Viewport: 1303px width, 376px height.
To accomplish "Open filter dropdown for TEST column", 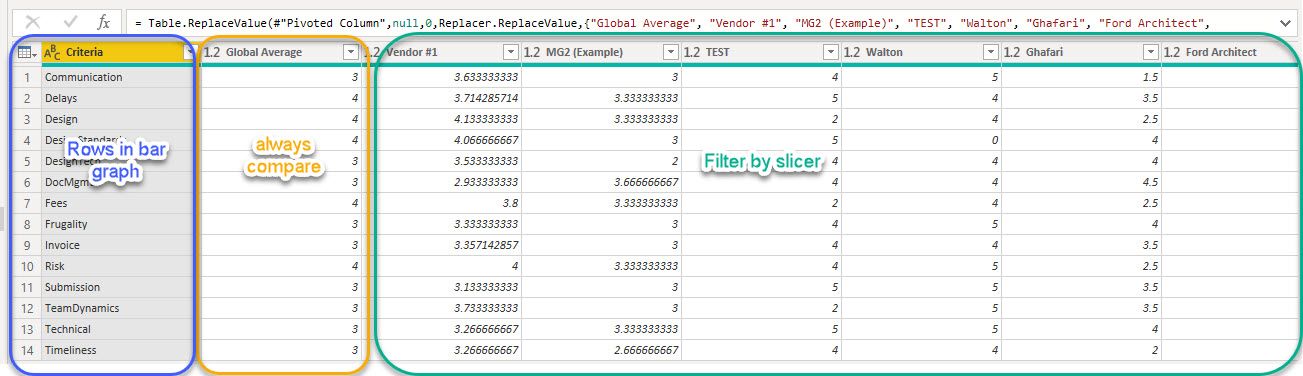I will point(830,52).
